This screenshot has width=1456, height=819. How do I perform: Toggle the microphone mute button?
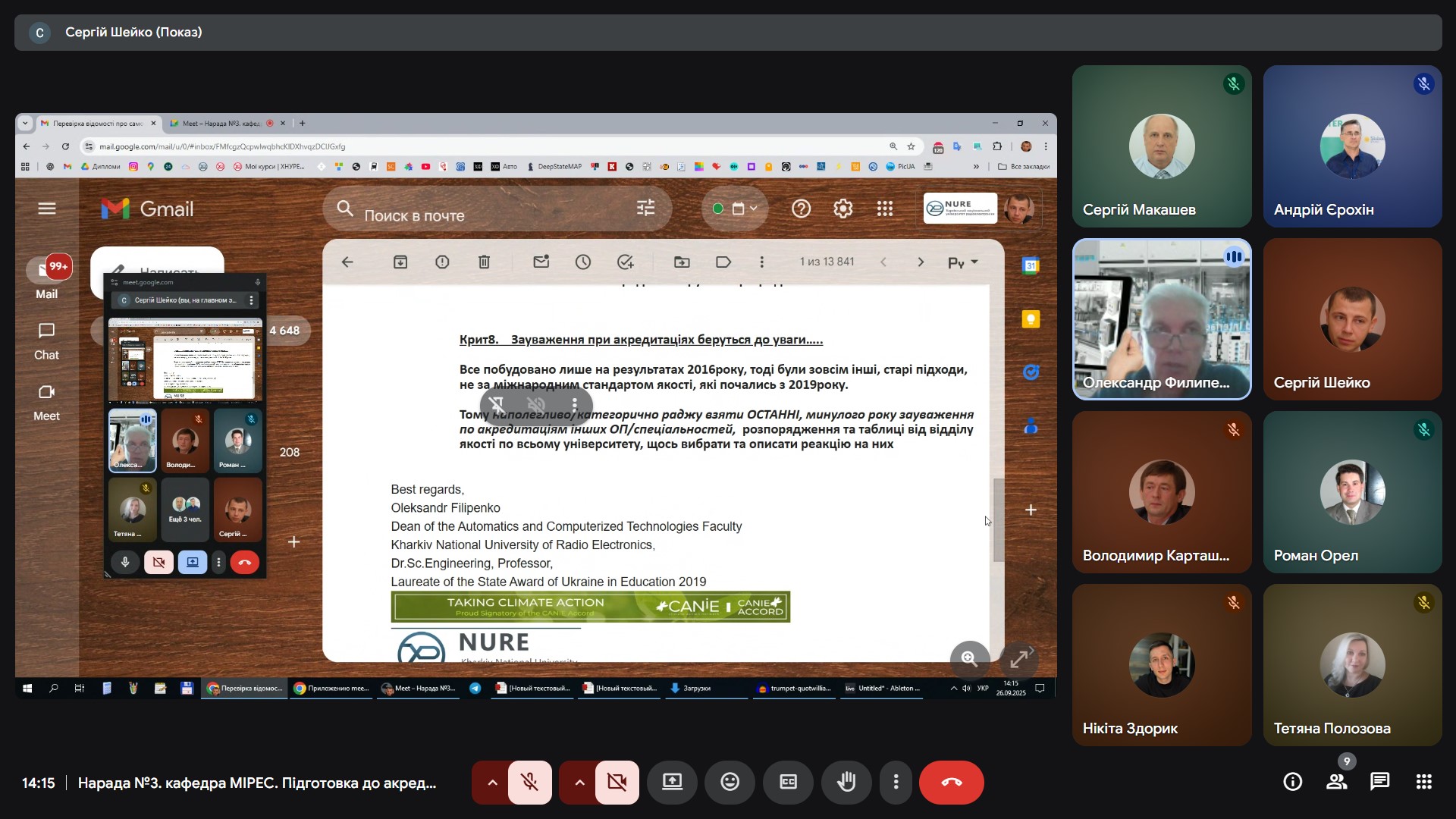pyautogui.click(x=530, y=782)
